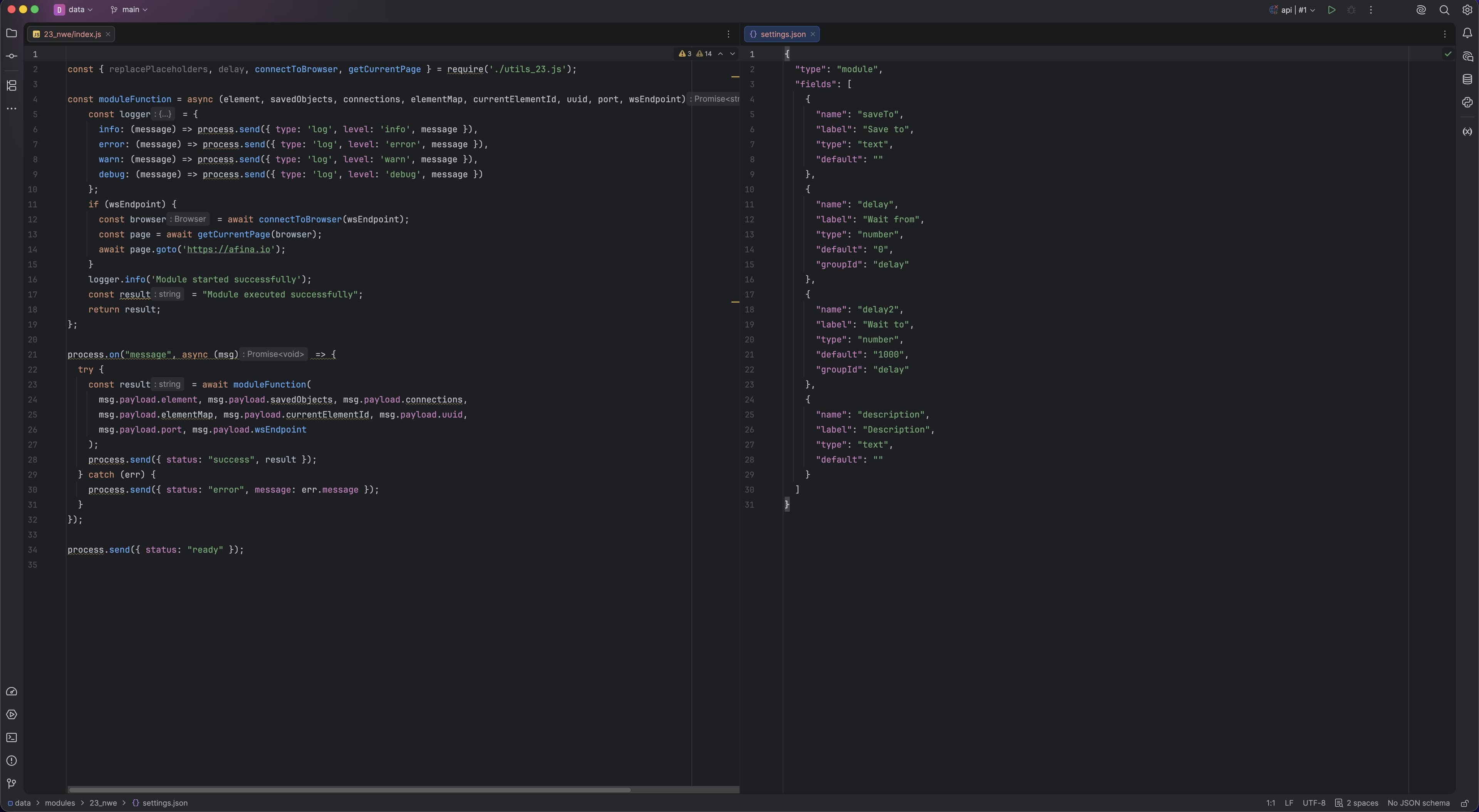The height and width of the screenshot is (812, 1479).
Task: Click the Promise<void> inlay hint
Action: tap(273, 355)
